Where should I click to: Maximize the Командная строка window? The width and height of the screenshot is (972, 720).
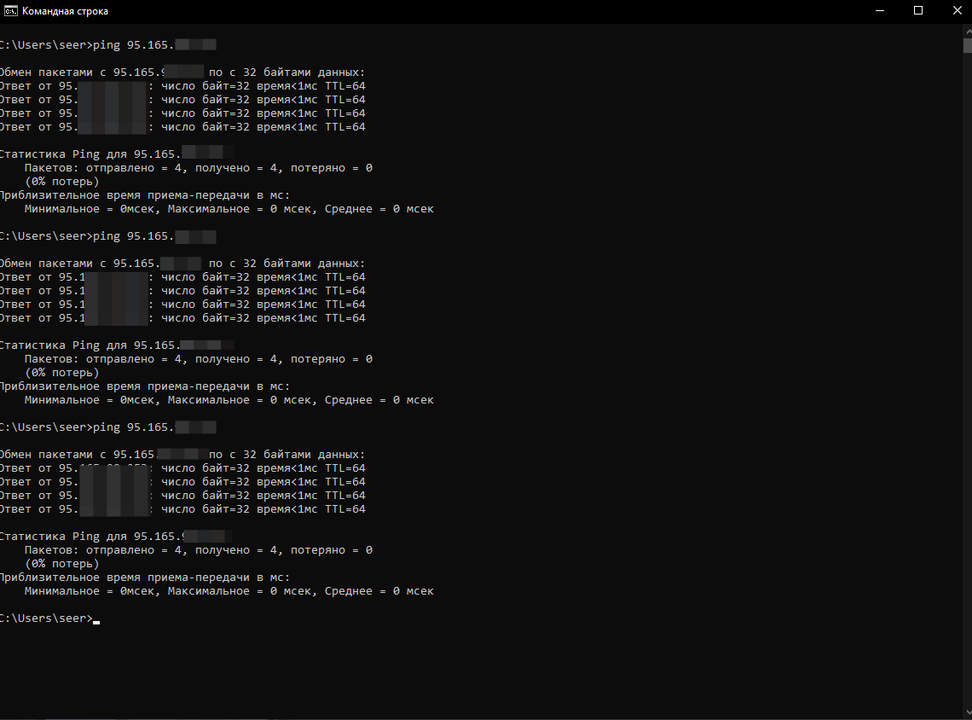918,11
